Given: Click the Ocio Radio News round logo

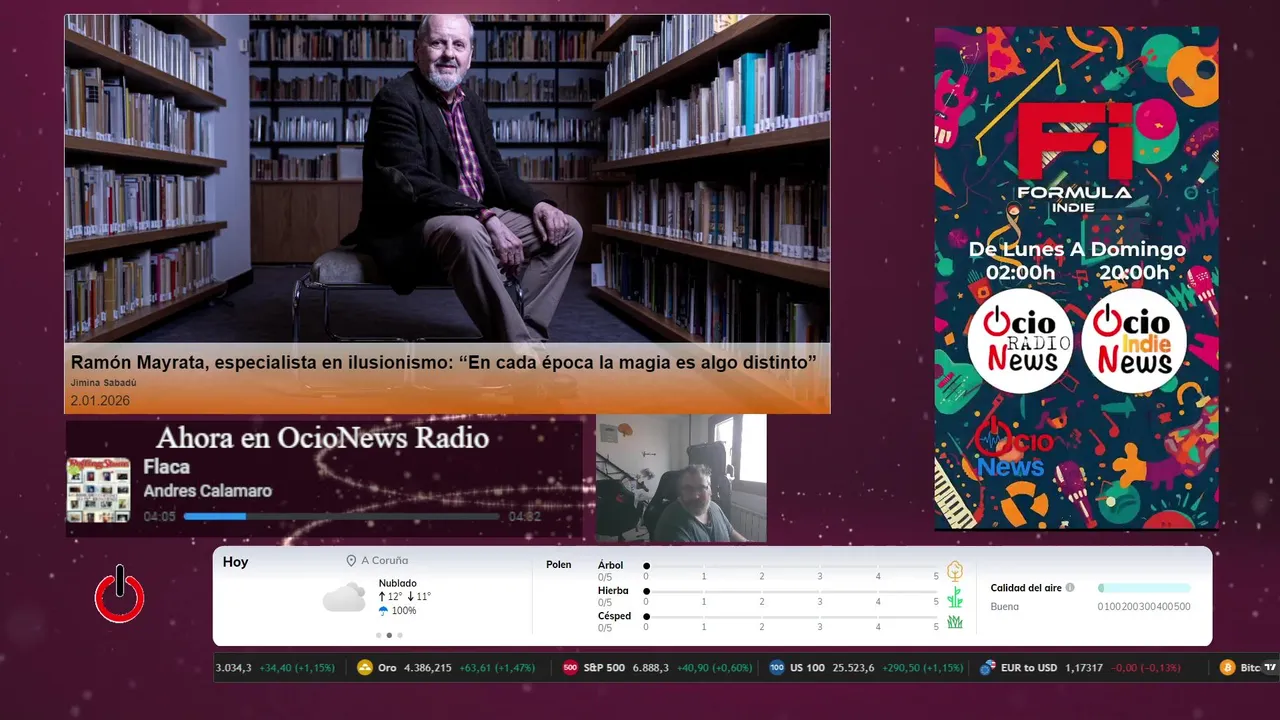Looking at the screenshot, I should tap(1020, 341).
